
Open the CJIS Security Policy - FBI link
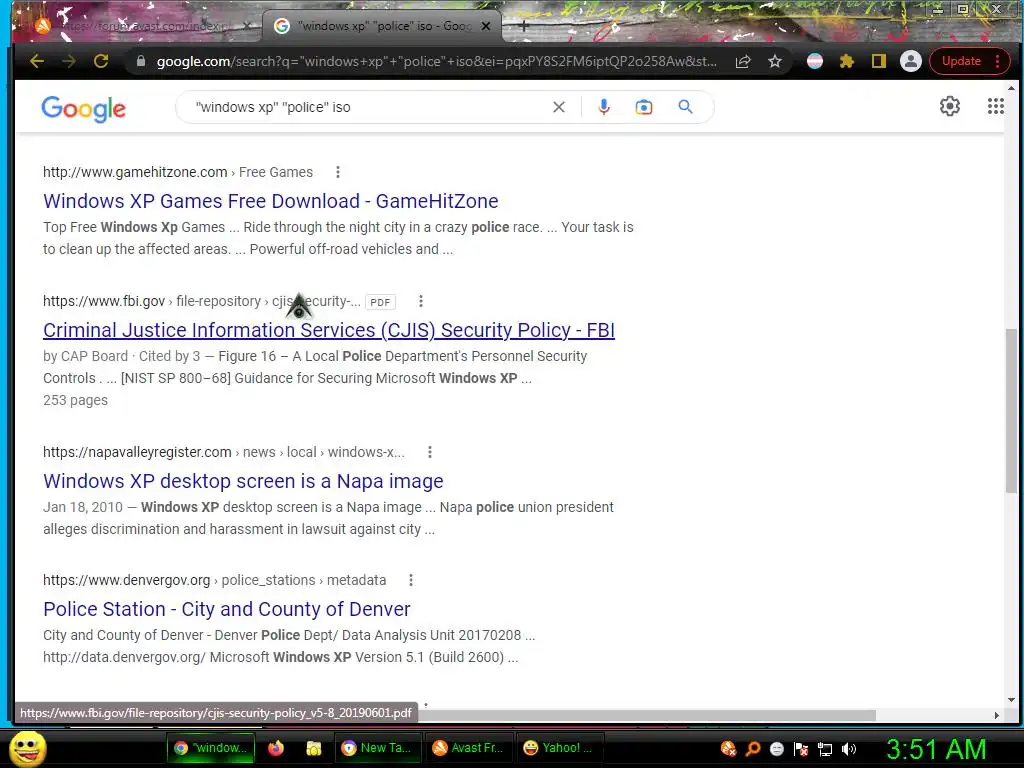[x=328, y=330]
